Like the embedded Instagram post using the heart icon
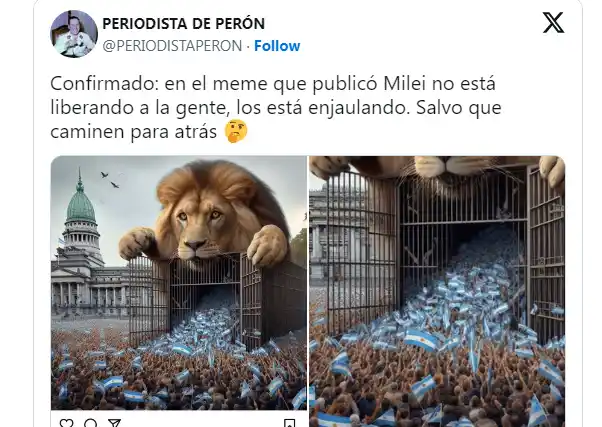The height and width of the screenshot is (427, 602). coord(66,423)
